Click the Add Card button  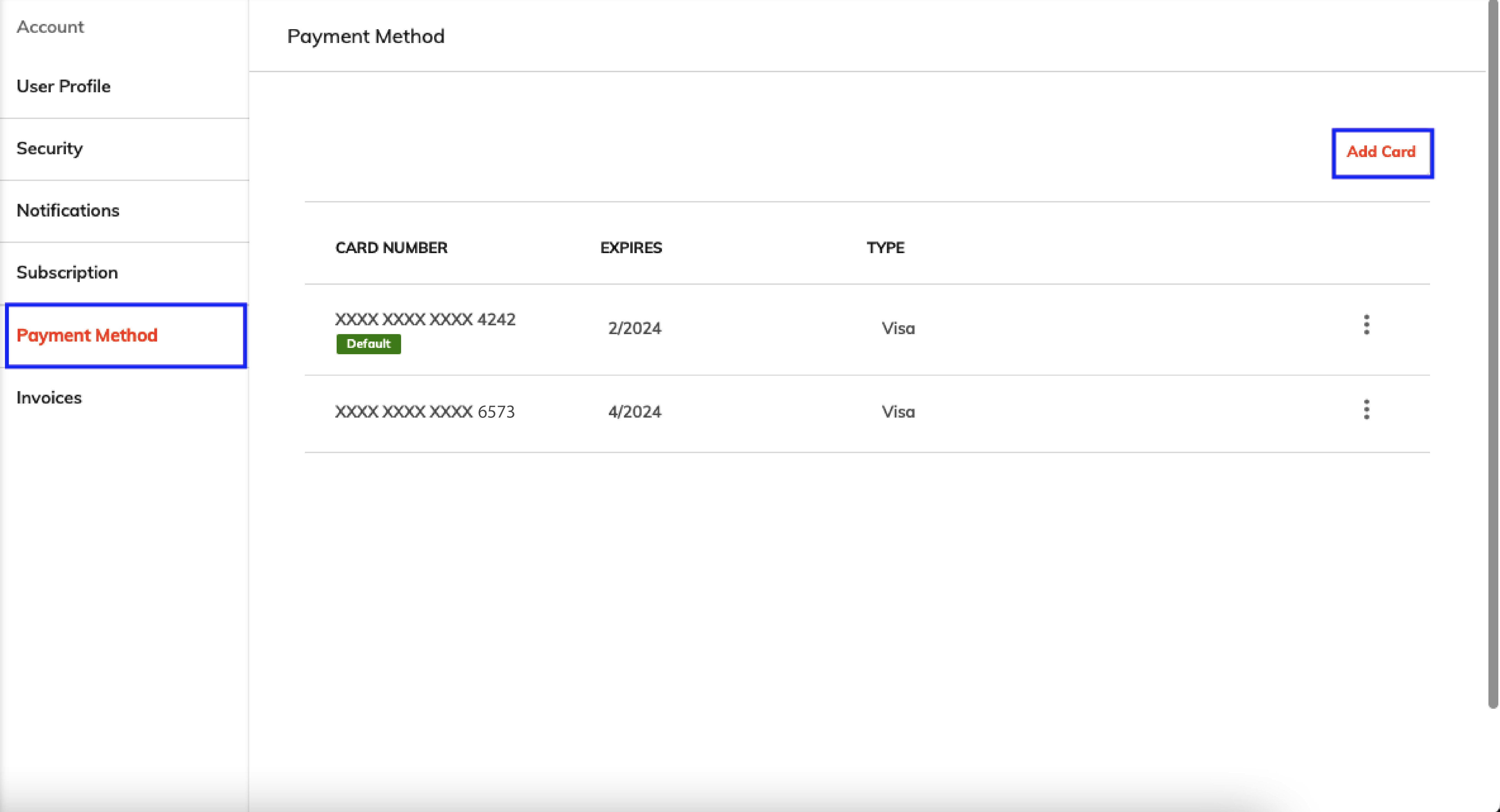tap(1382, 153)
